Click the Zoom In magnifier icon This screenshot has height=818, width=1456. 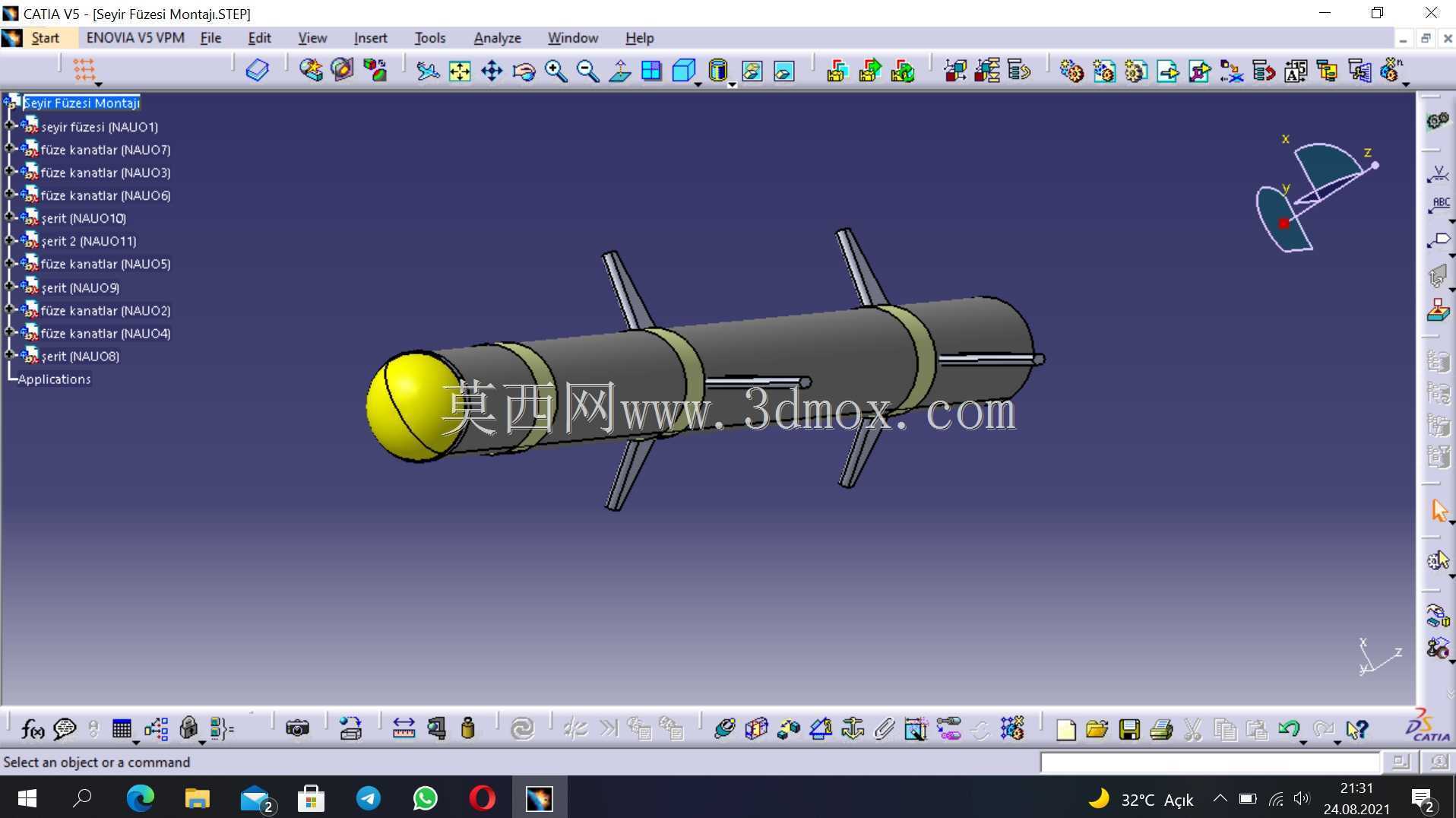tap(555, 71)
